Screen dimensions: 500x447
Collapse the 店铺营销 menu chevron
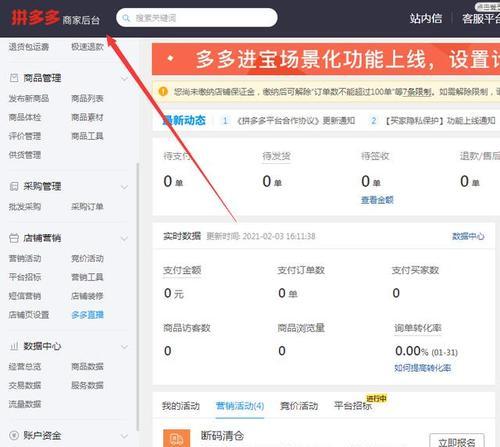124,238
